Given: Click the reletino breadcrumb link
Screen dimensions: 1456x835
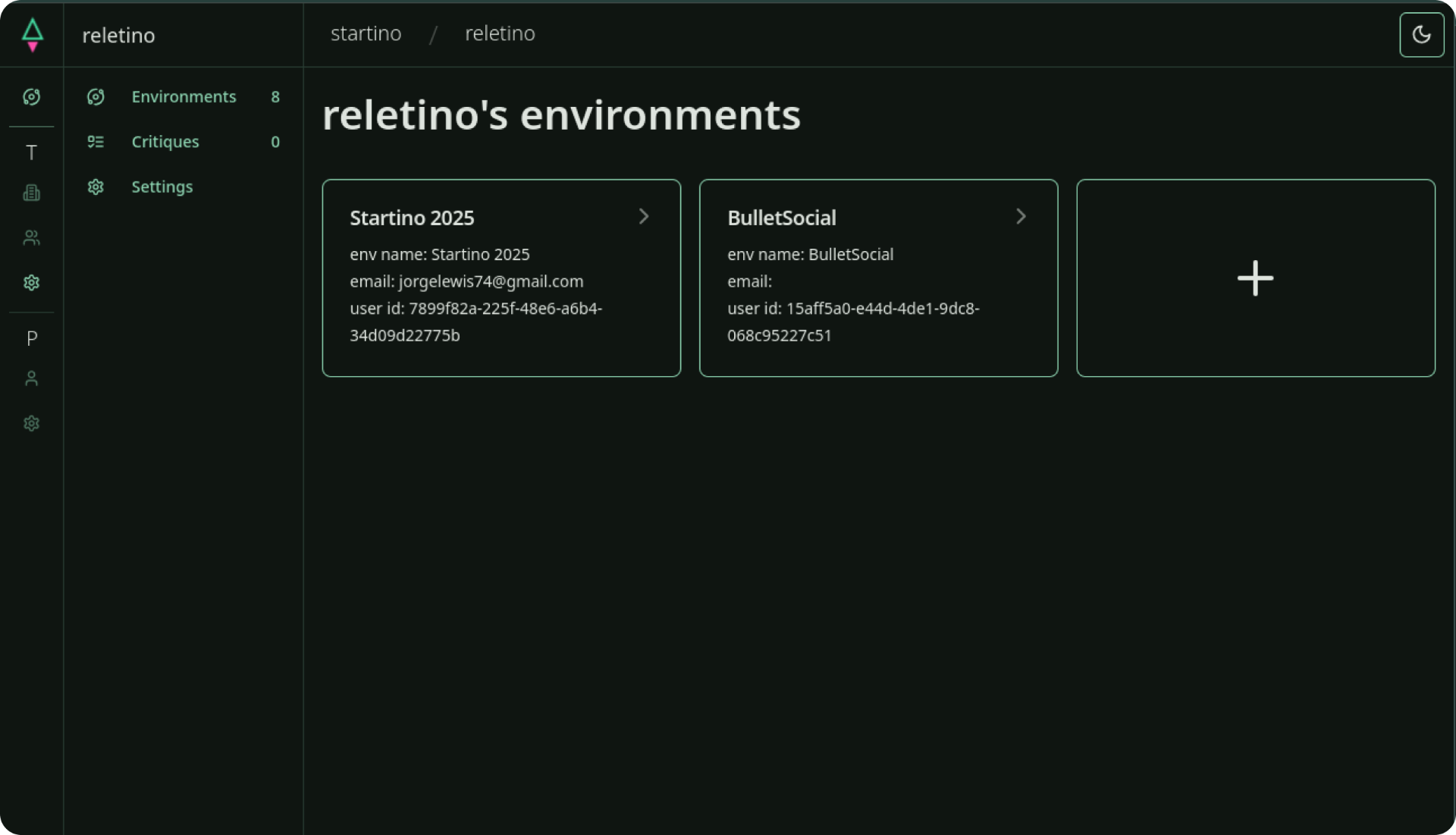Looking at the screenshot, I should pyautogui.click(x=500, y=34).
